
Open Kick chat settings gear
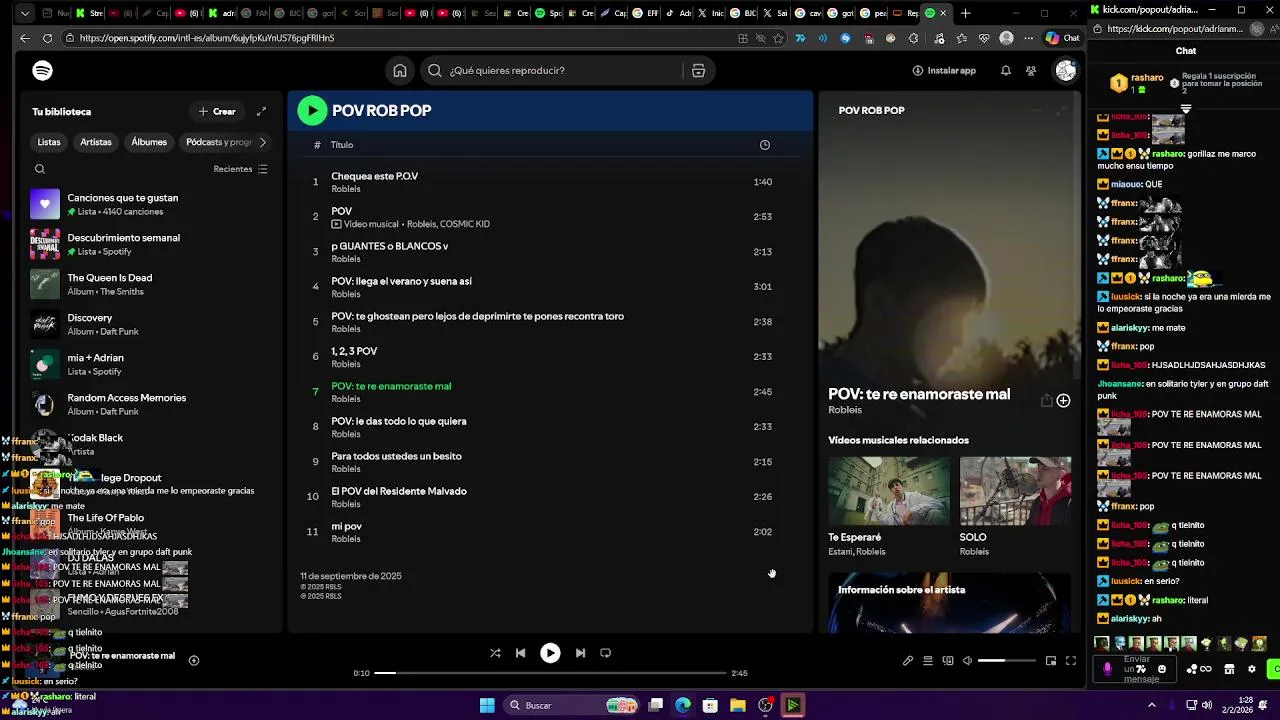[1251, 669]
